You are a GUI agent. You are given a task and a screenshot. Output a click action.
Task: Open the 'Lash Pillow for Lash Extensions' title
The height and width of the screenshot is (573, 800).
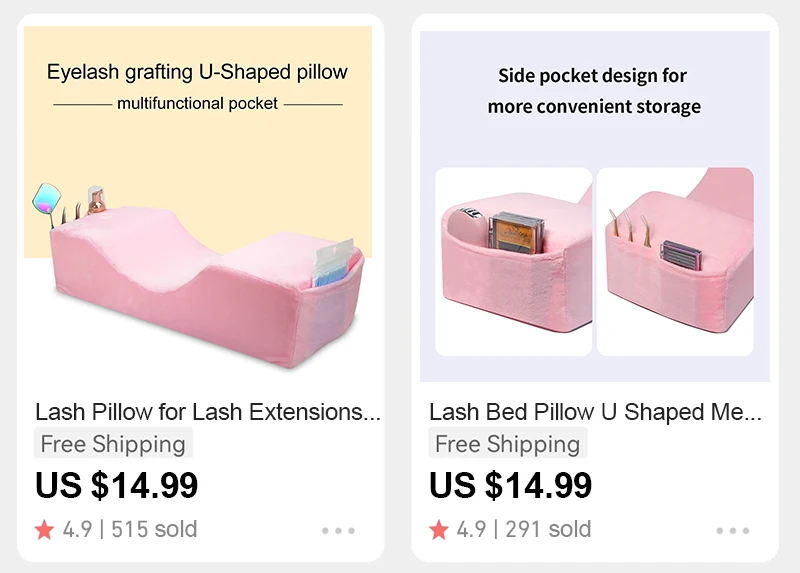click(207, 412)
